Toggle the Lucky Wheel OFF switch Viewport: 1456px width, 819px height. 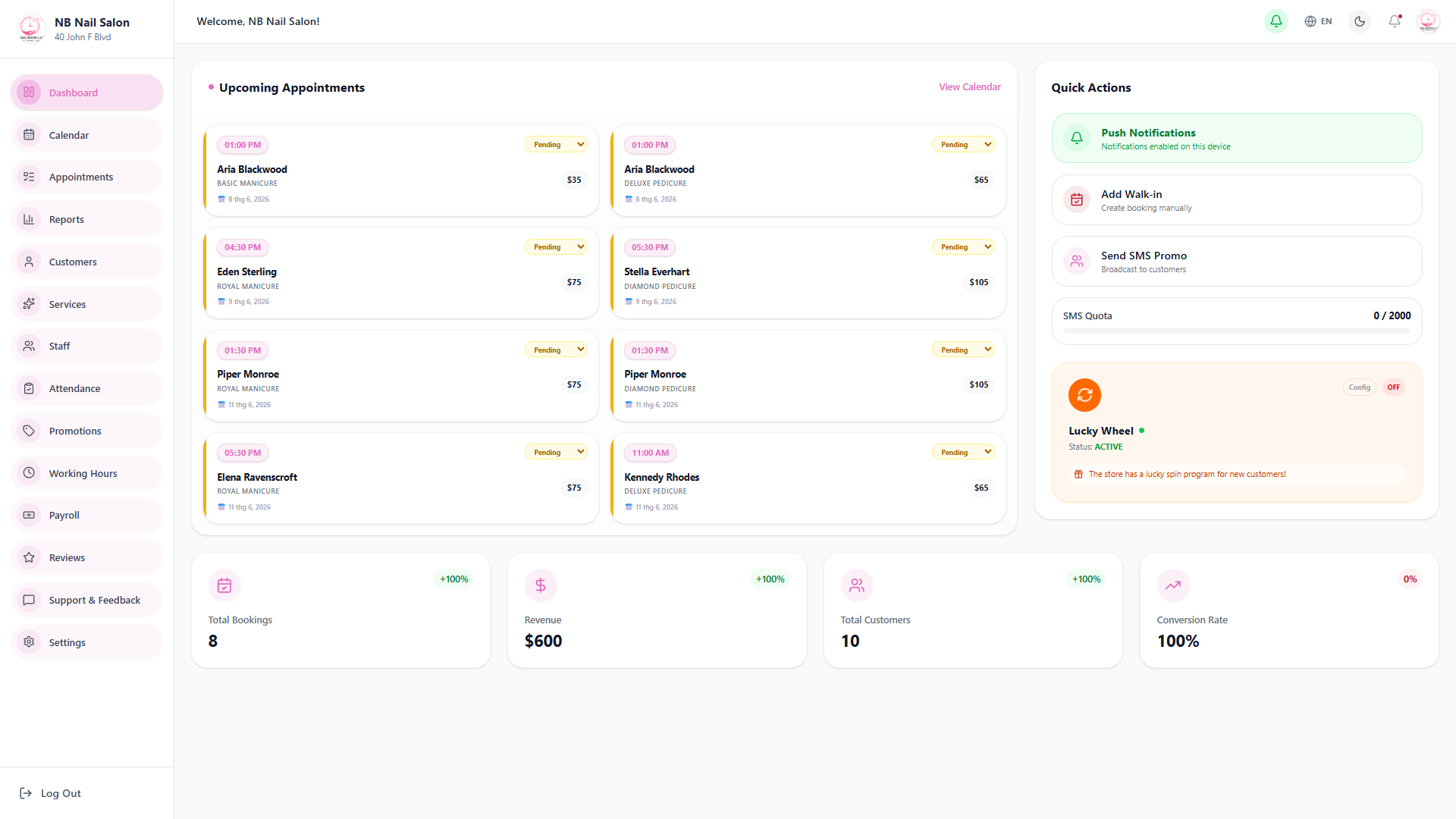(x=1394, y=388)
